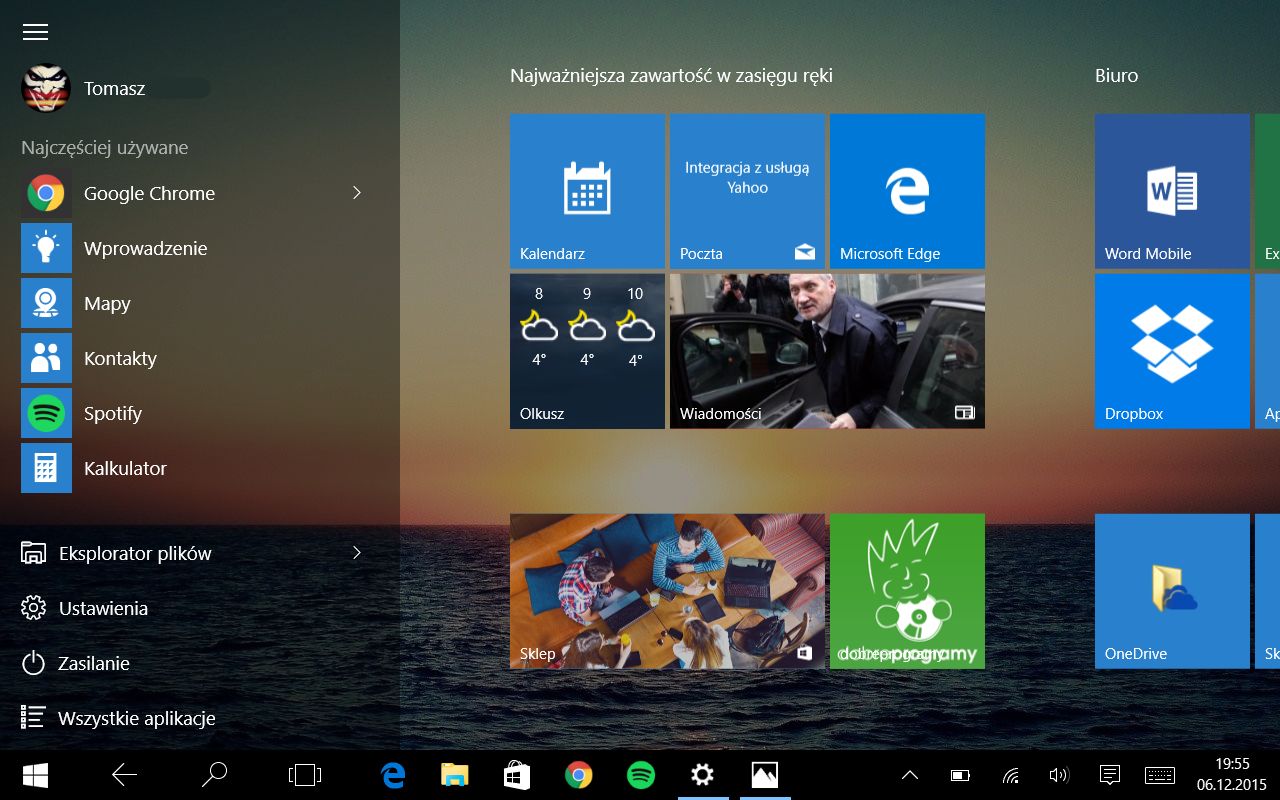Open the Dropbox tile
The height and width of the screenshot is (800, 1280).
1172,351
